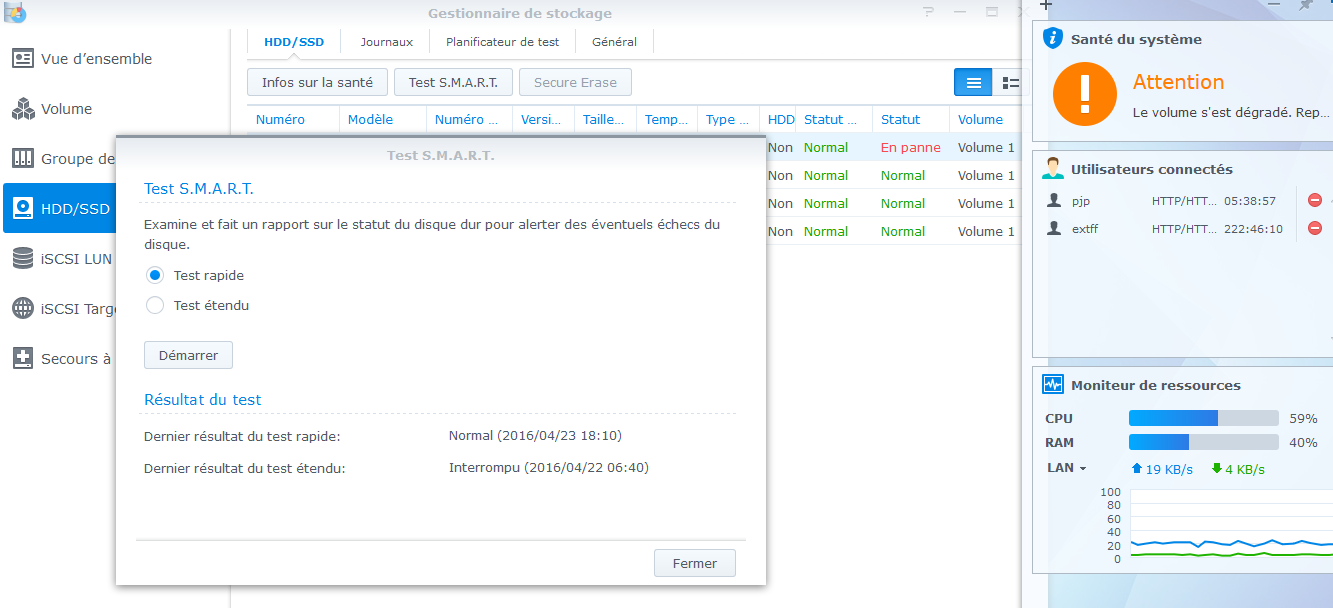
Task: Click the RAM usage bar
Action: (1204, 442)
